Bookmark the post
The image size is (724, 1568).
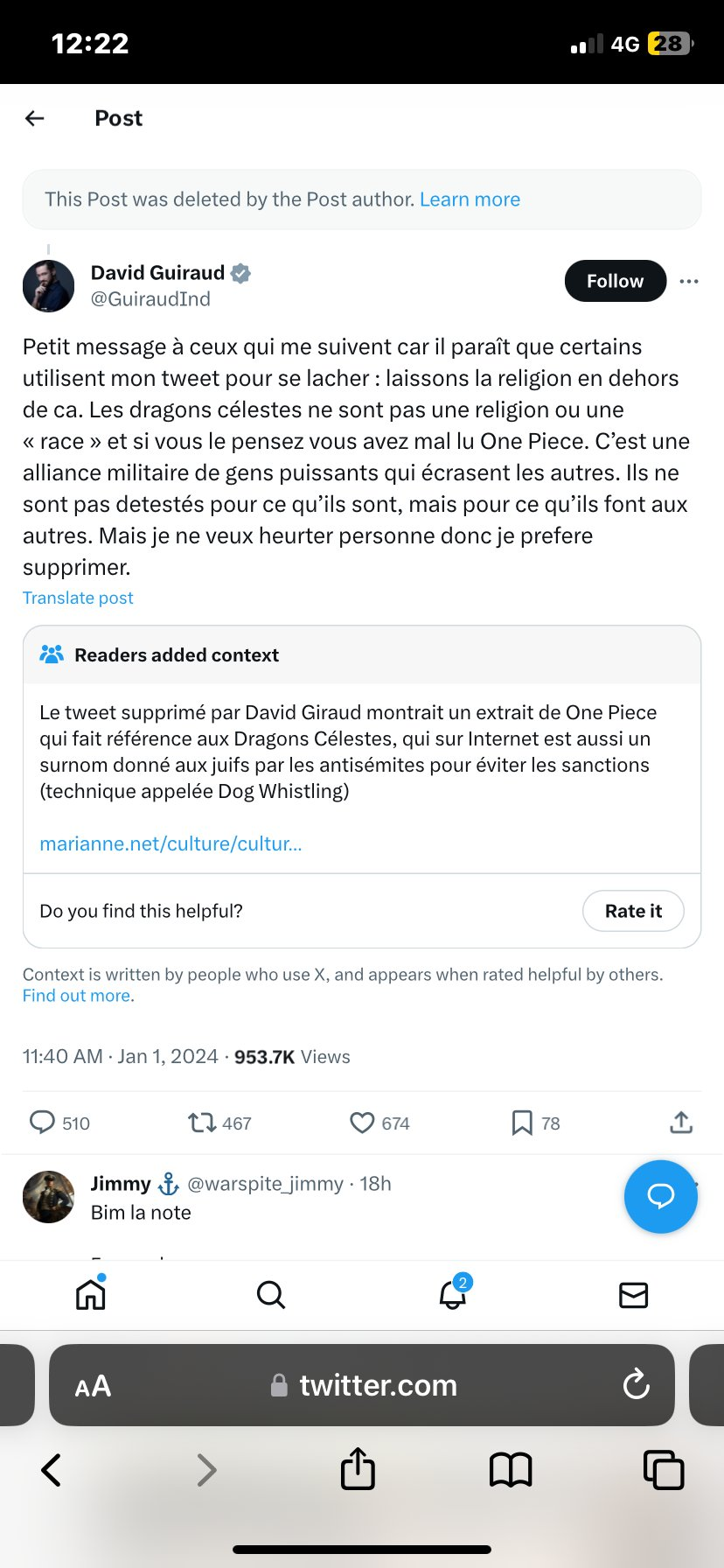point(522,1122)
